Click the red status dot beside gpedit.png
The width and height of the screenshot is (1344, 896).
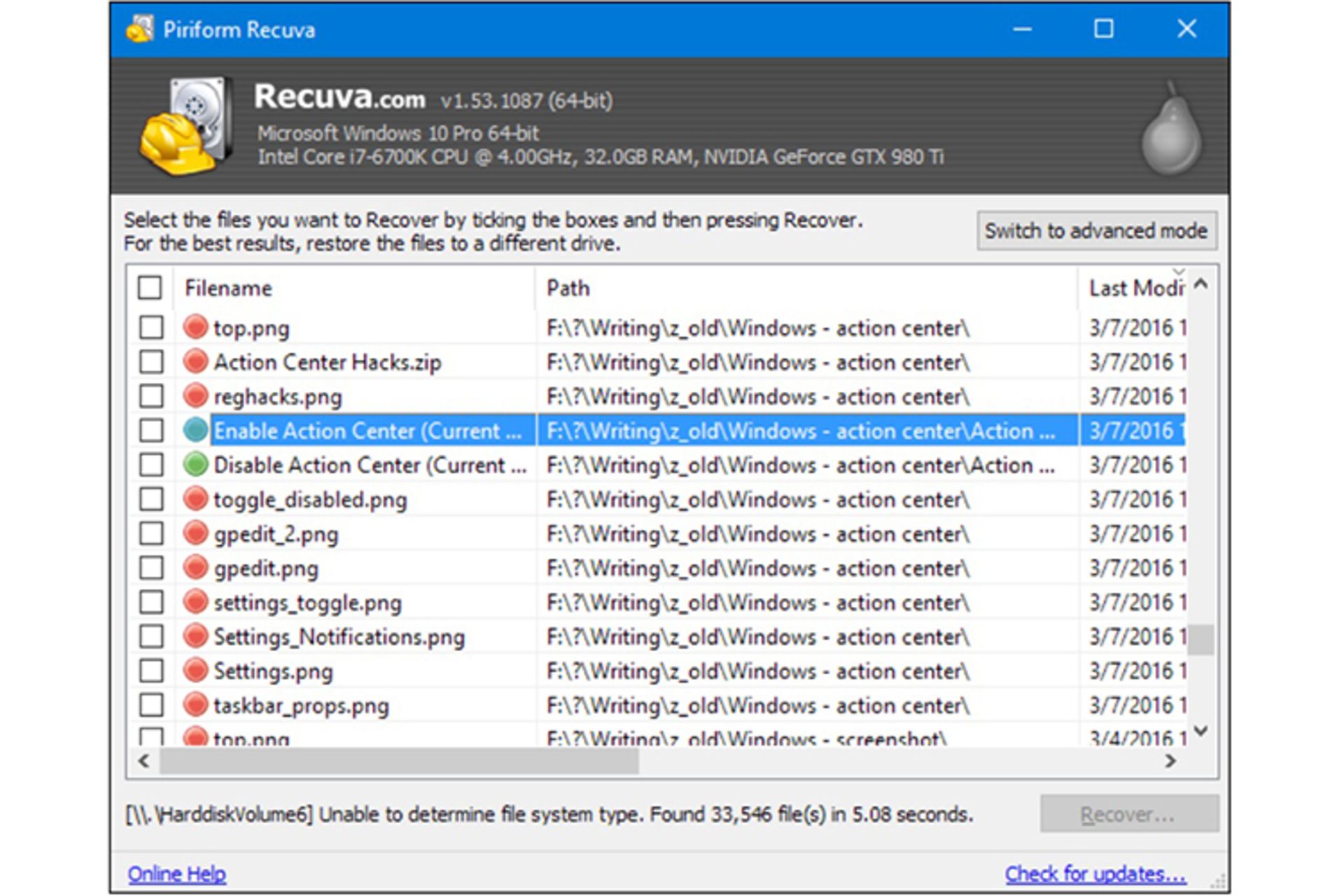[x=195, y=567]
